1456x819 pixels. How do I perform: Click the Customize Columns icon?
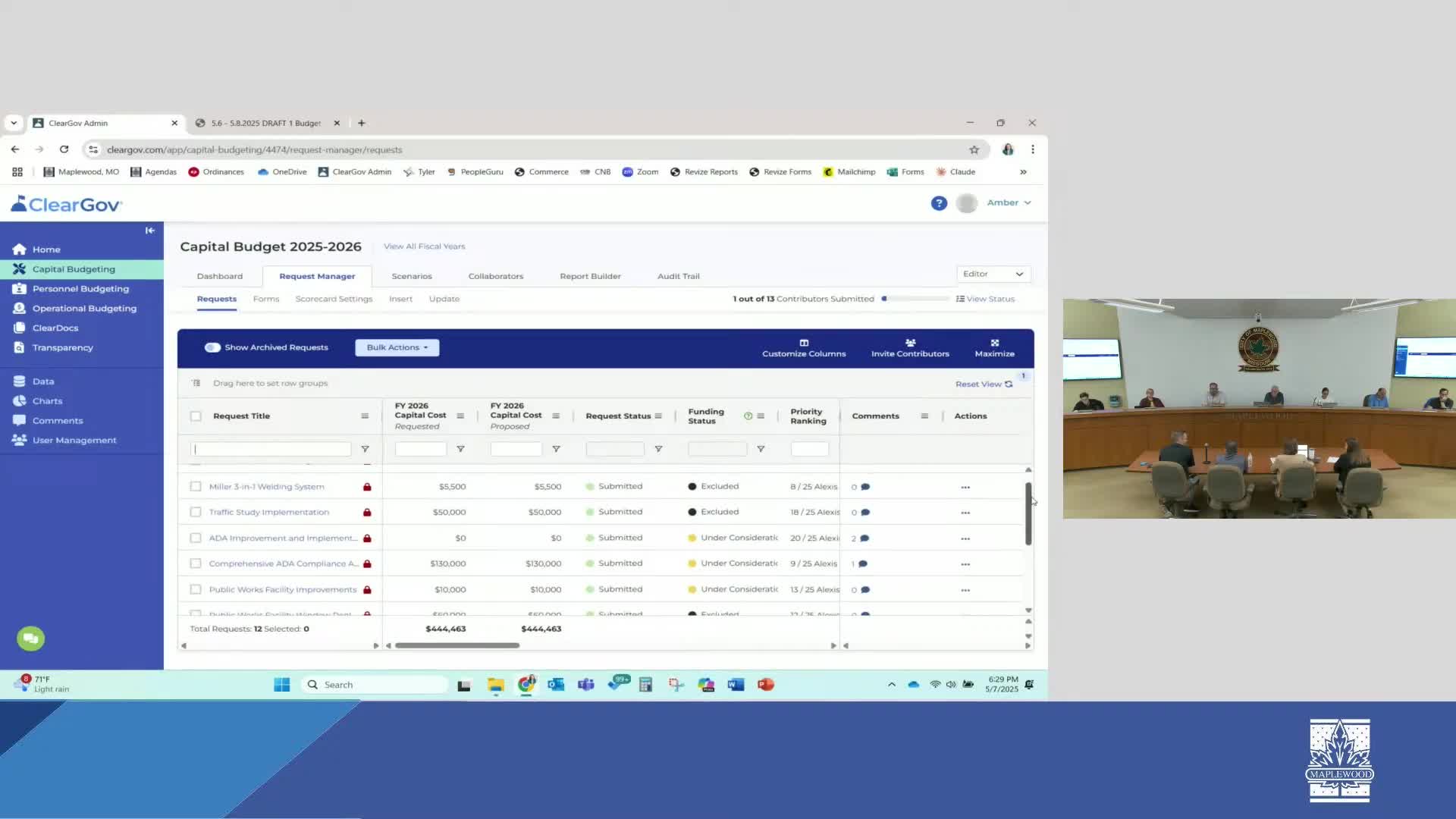[x=804, y=343]
